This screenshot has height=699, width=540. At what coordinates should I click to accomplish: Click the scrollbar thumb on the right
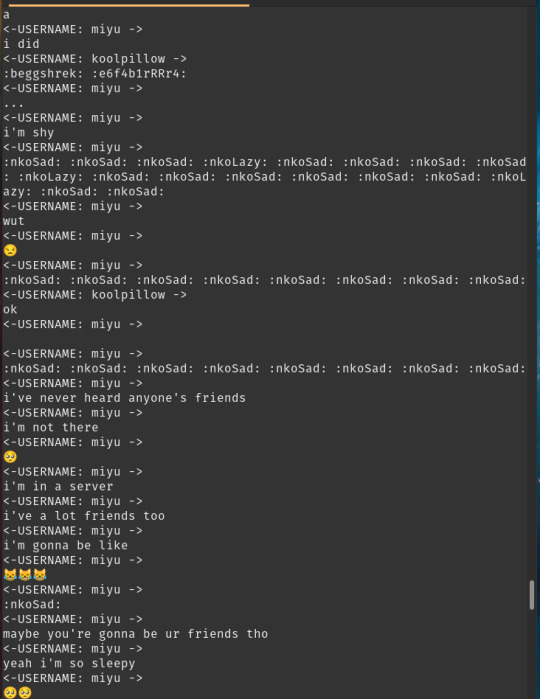[532, 595]
